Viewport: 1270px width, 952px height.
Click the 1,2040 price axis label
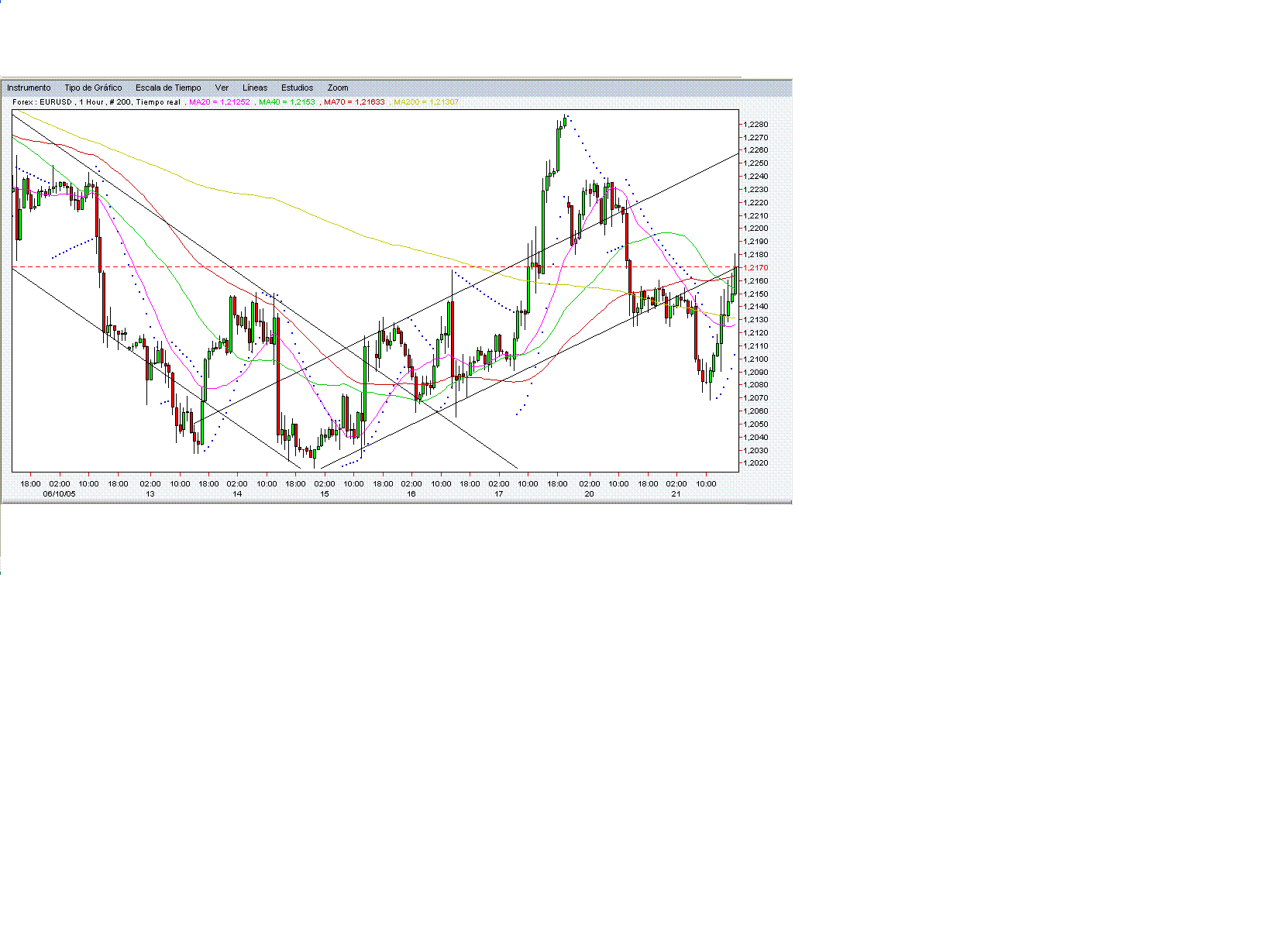755,438
